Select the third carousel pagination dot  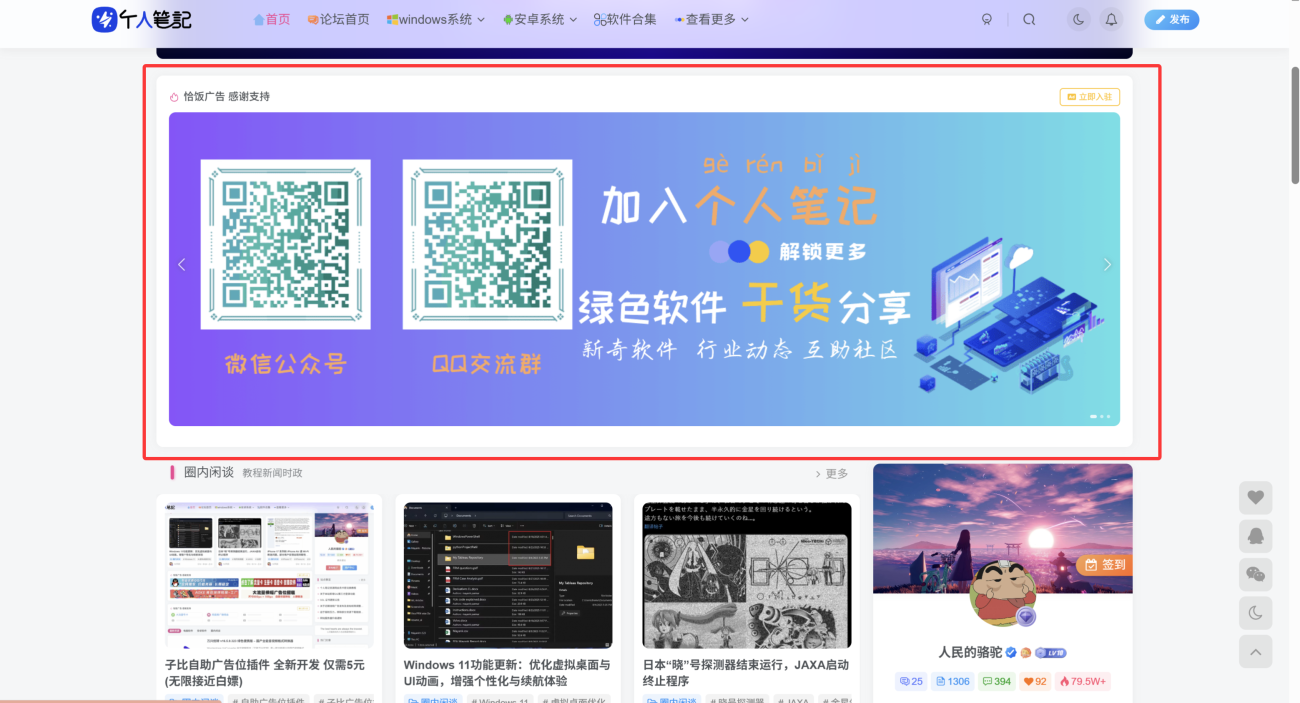pos(1108,417)
